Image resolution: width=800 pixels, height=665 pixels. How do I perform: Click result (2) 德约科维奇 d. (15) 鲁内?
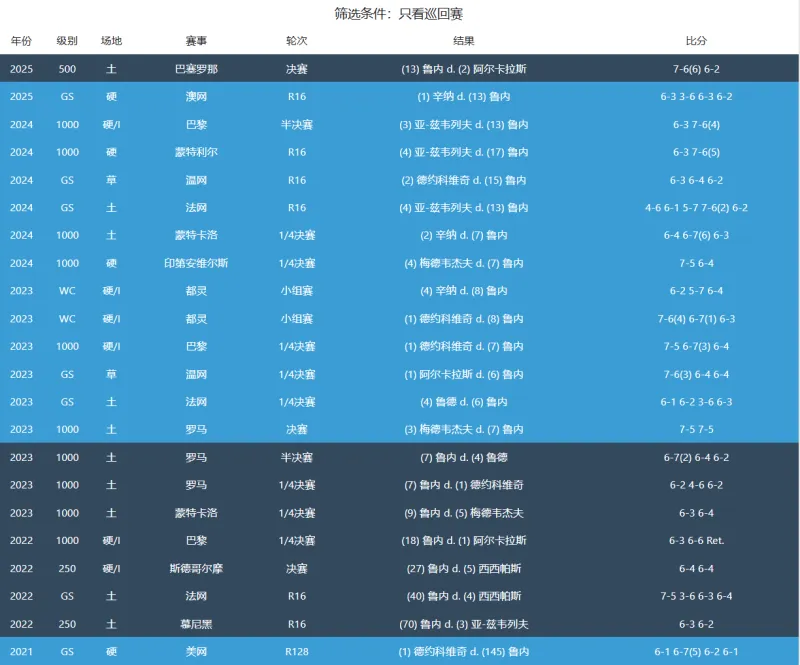click(x=464, y=180)
